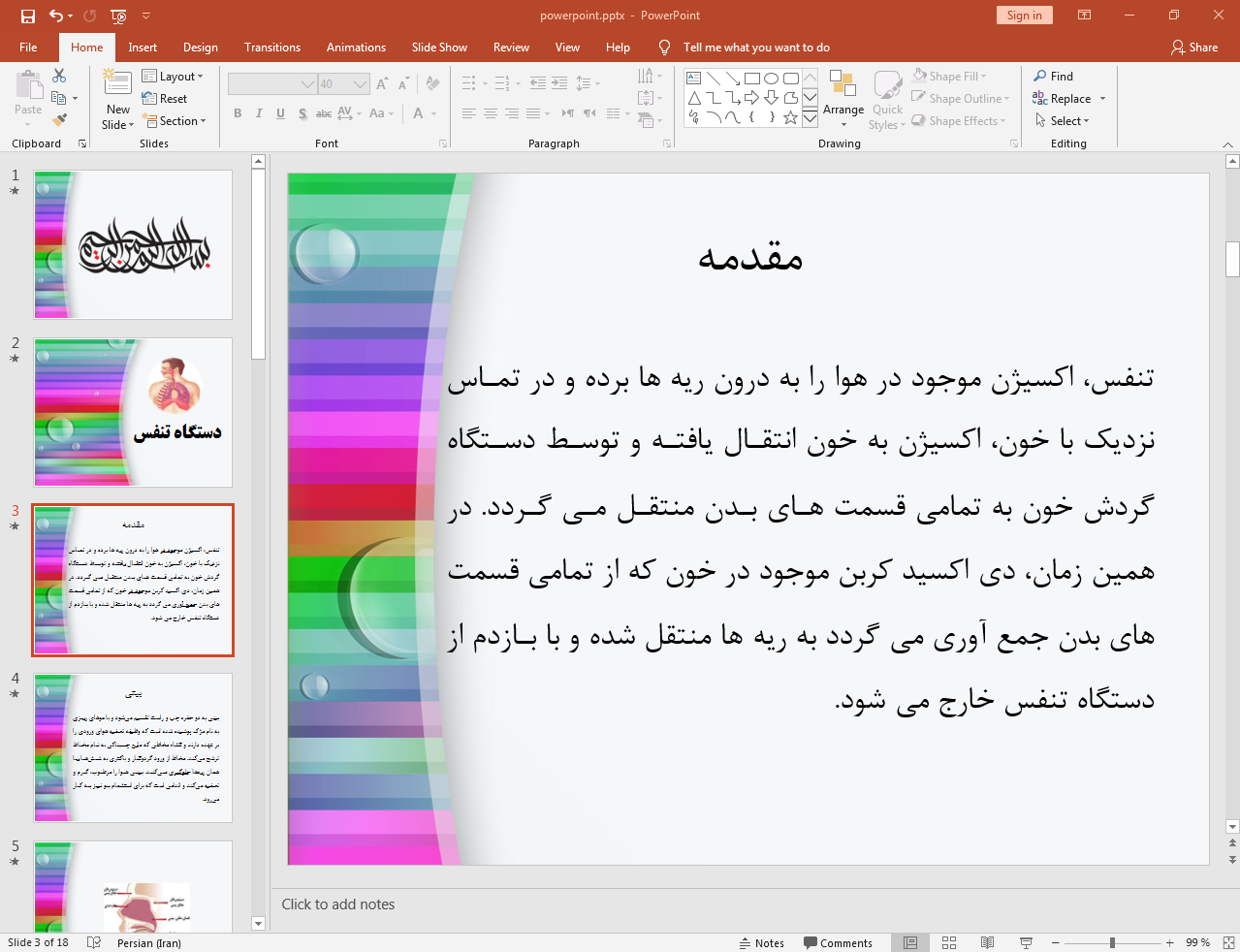1240x952 pixels.
Task: Toggle justify paragraph alignment
Action: click(533, 113)
